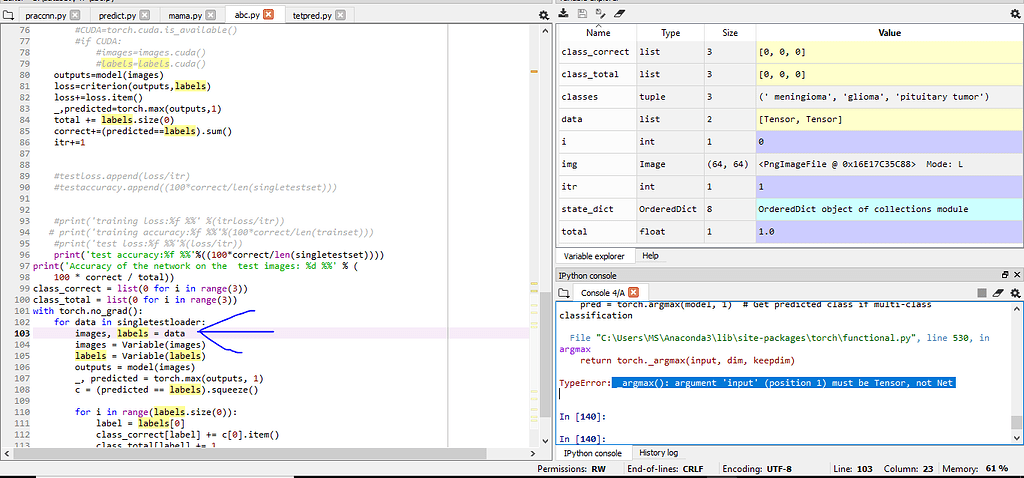Sort variables by the Size column header

pyautogui.click(x=730, y=33)
